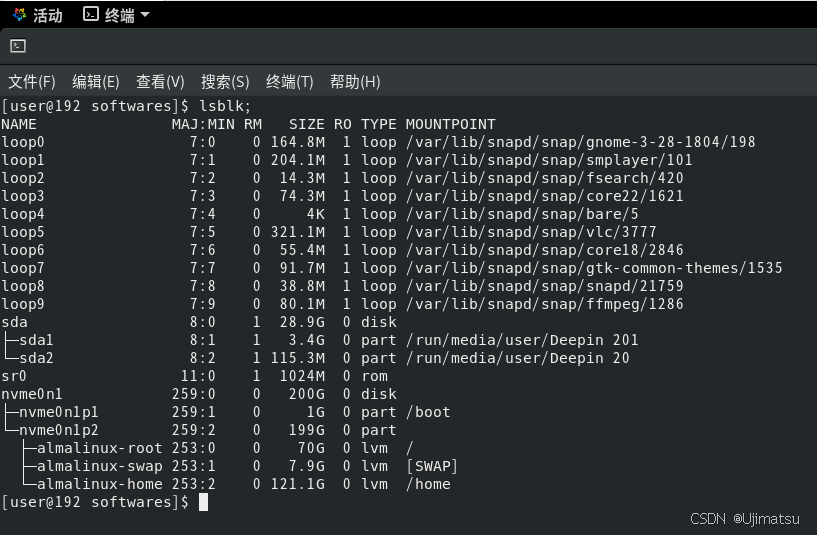Open the 查看(V) menu

[x=160, y=82]
